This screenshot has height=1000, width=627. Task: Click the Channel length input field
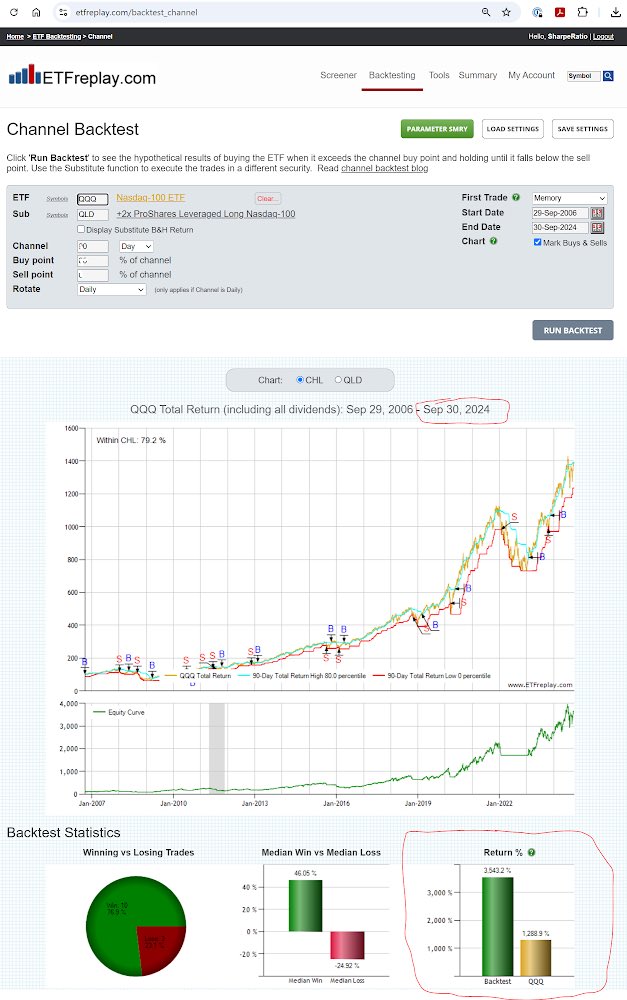coord(92,246)
